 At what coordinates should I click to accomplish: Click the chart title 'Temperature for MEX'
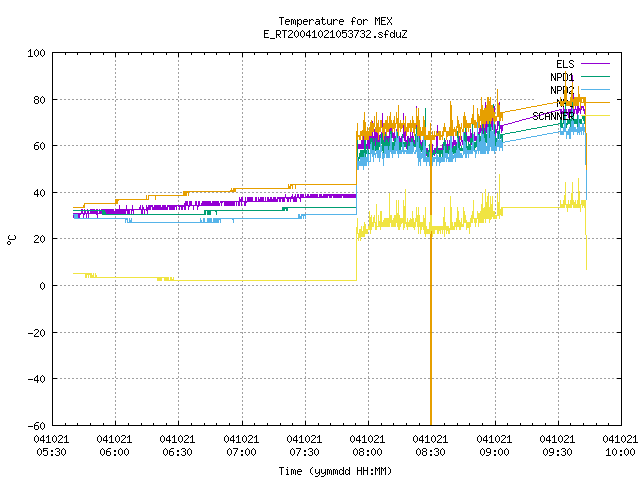(x=335, y=21)
